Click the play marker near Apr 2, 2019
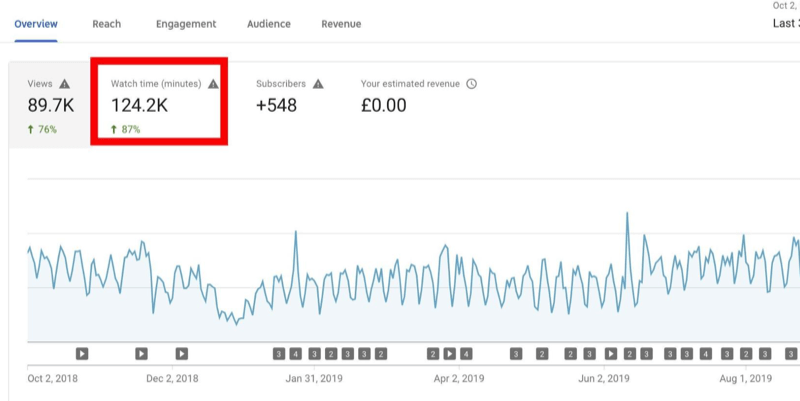The image size is (800, 401). click(x=450, y=353)
